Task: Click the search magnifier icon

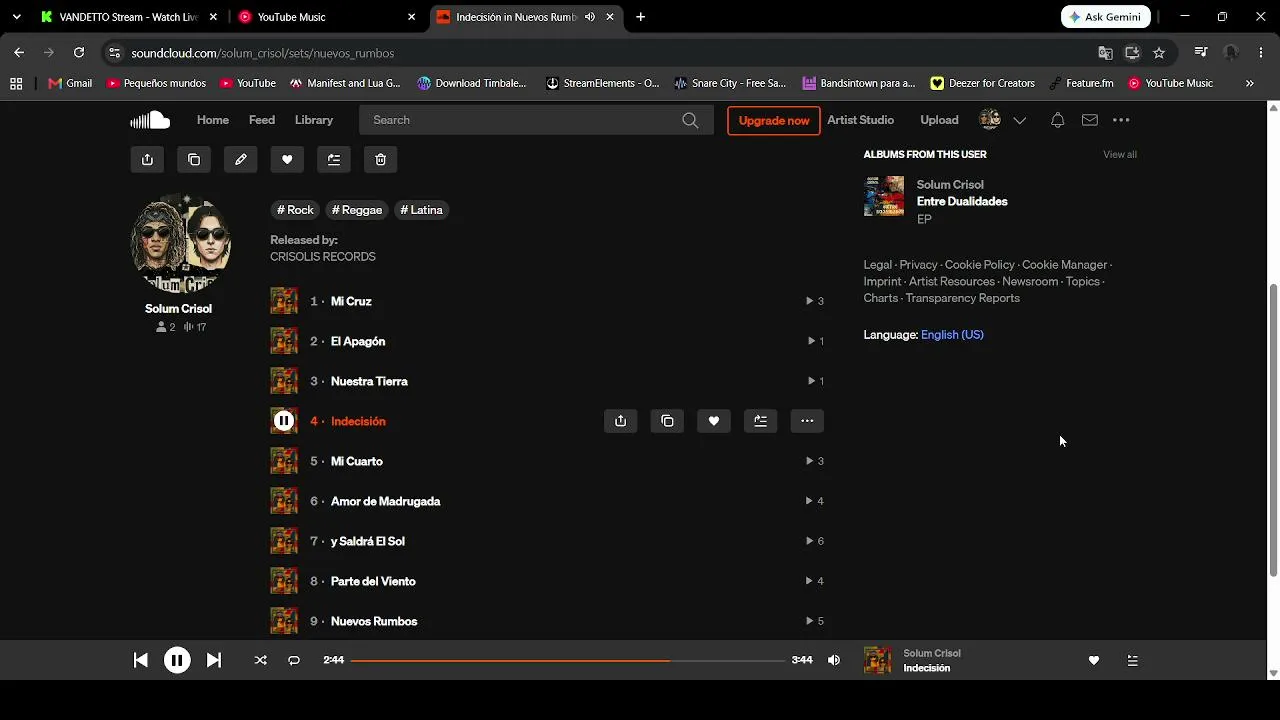Action: 690,120
